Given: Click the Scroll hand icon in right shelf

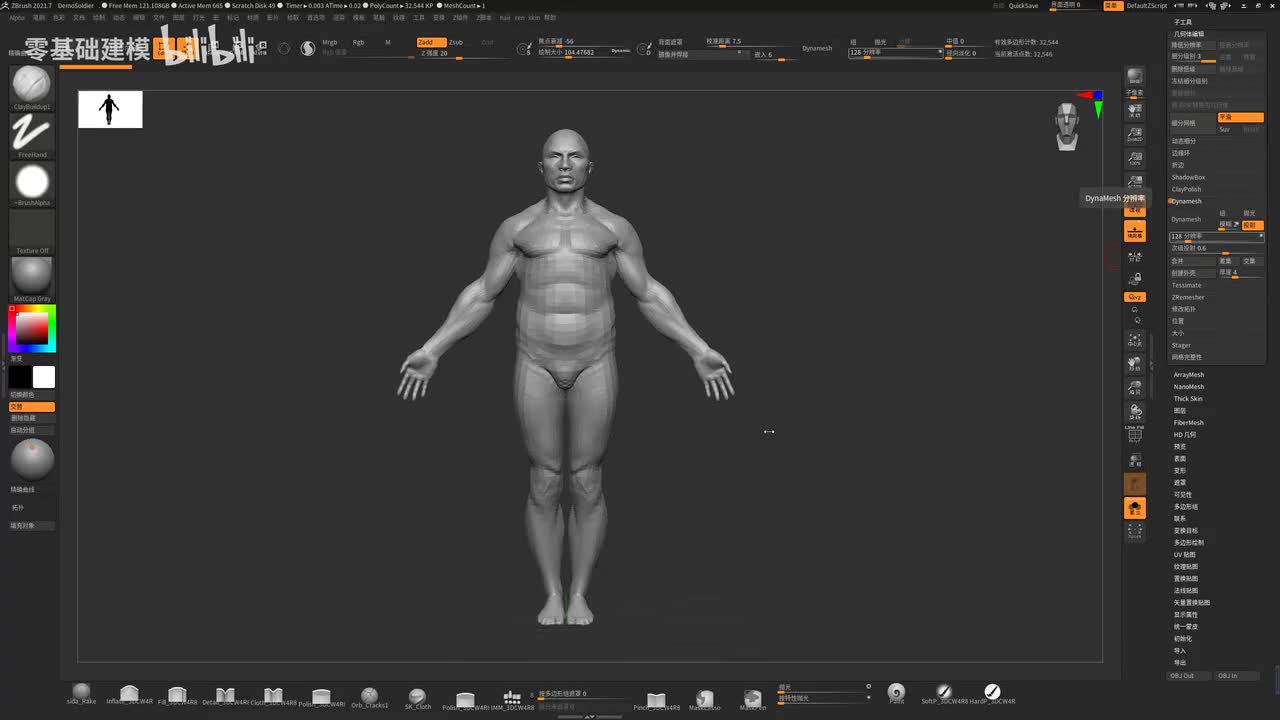Looking at the screenshot, I should click(x=1135, y=110).
